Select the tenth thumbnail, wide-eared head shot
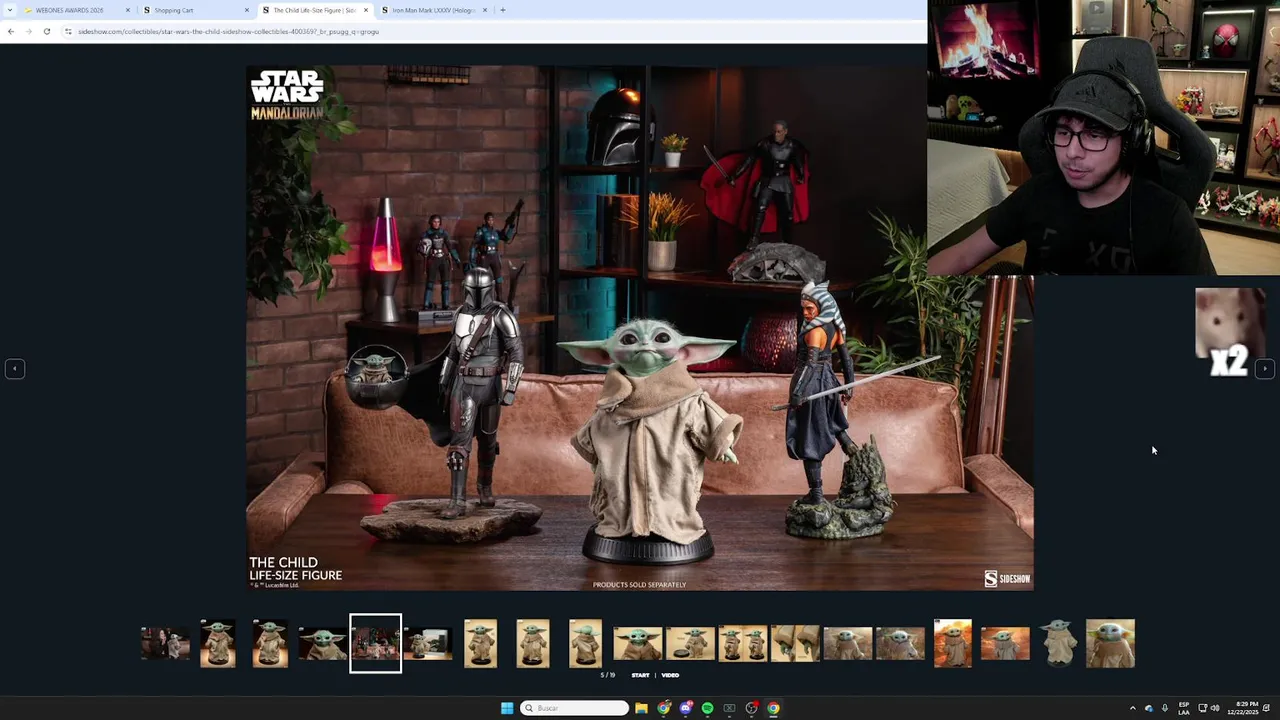This screenshot has height=720, width=1280. tap(638, 643)
